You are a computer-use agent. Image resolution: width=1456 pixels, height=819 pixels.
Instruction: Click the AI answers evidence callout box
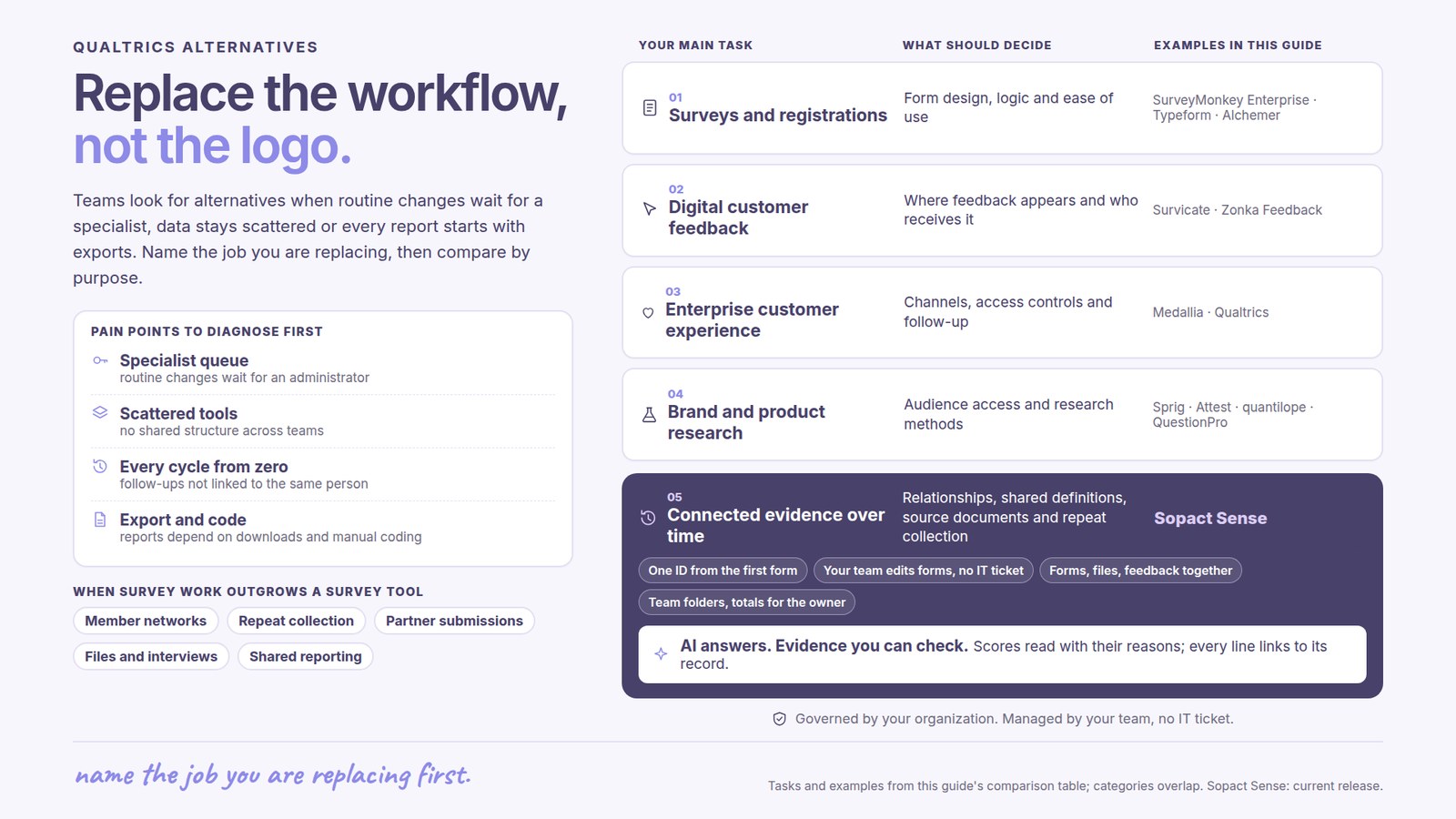(x=1002, y=654)
